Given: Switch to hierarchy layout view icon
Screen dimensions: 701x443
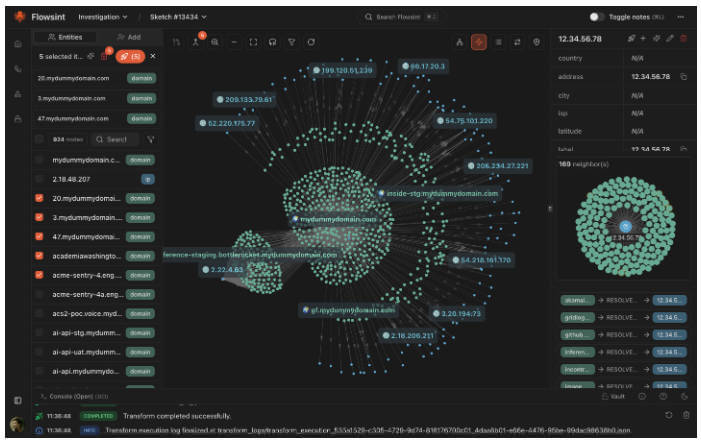Looking at the screenshot, I should tap(460, 42).
